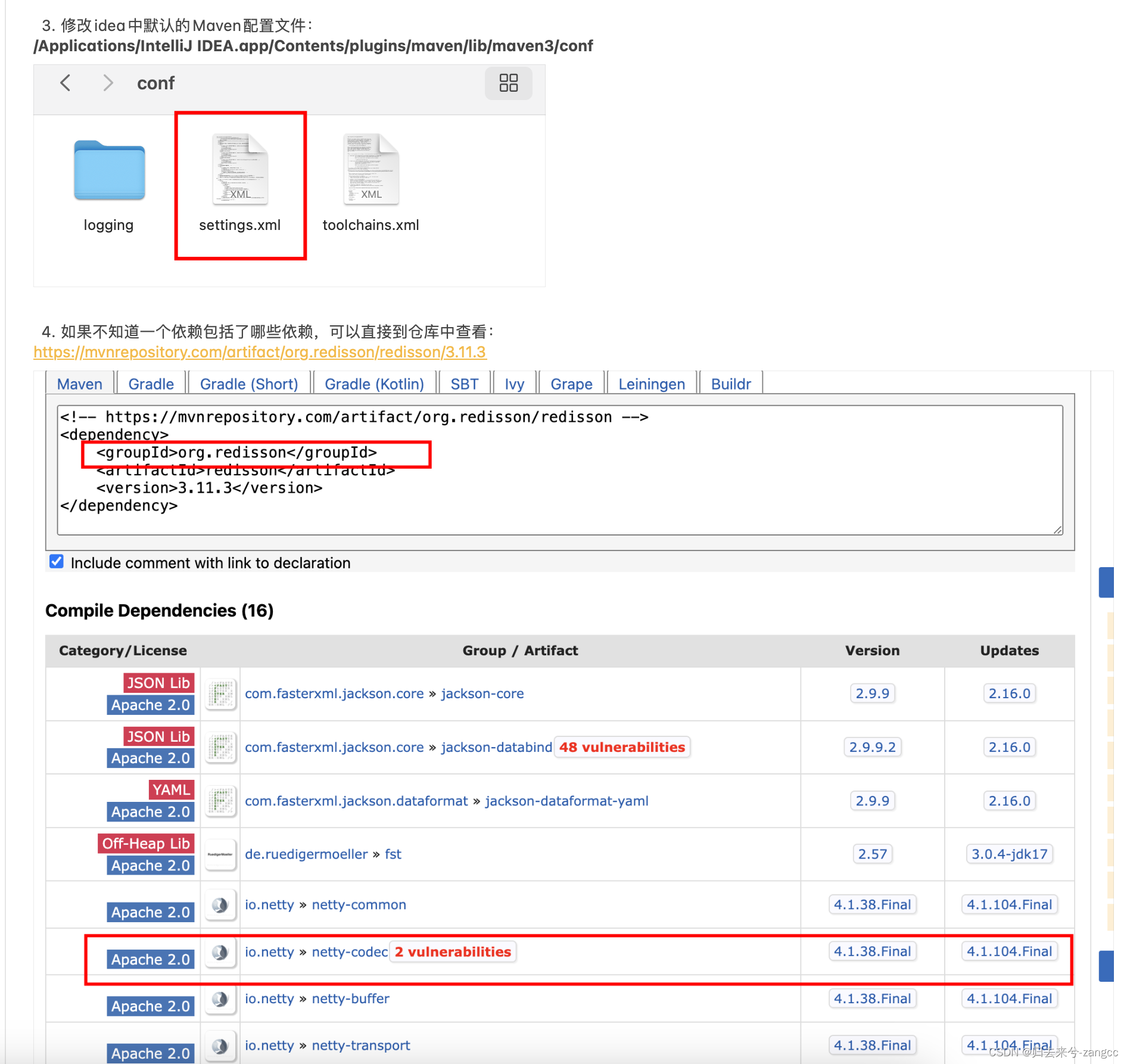Toggle Include comment with link checkbox

pos(57,562)
